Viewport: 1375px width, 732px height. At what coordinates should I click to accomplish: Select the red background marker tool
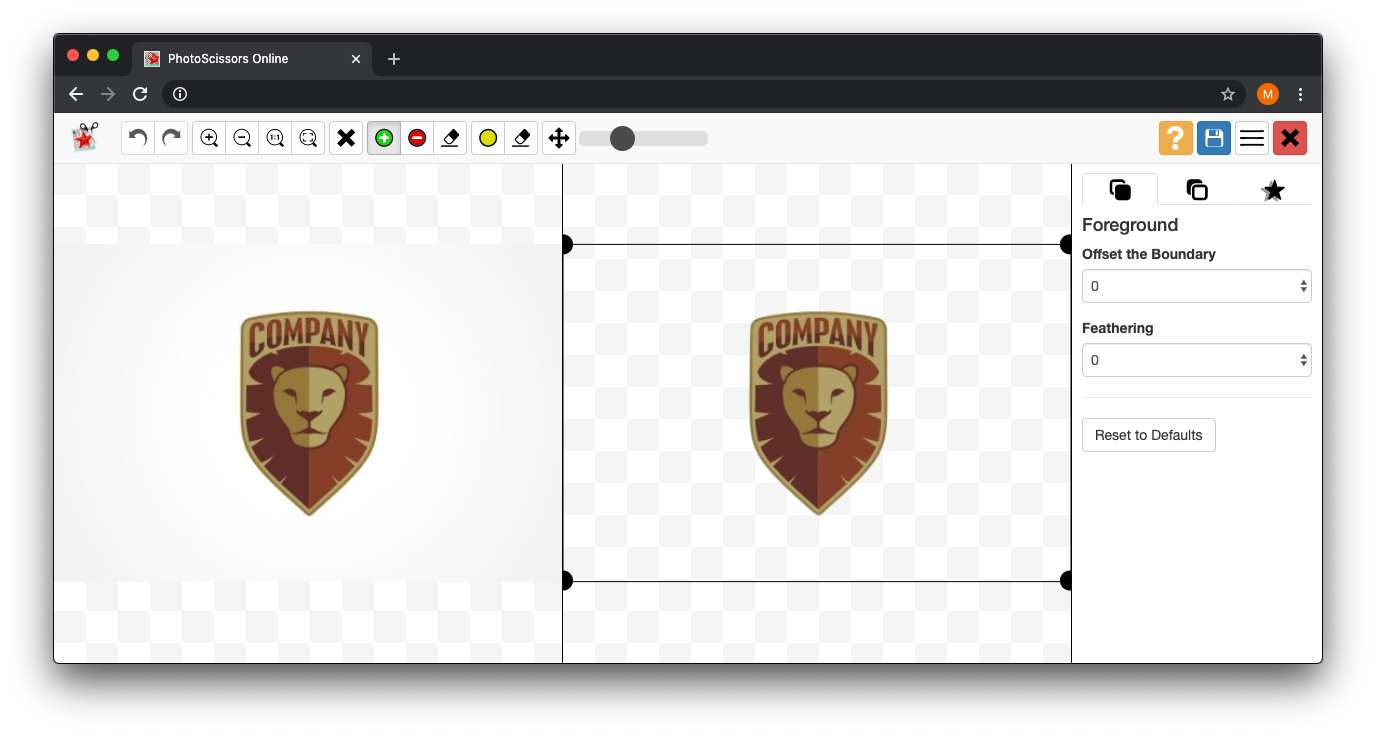(417, 138)
